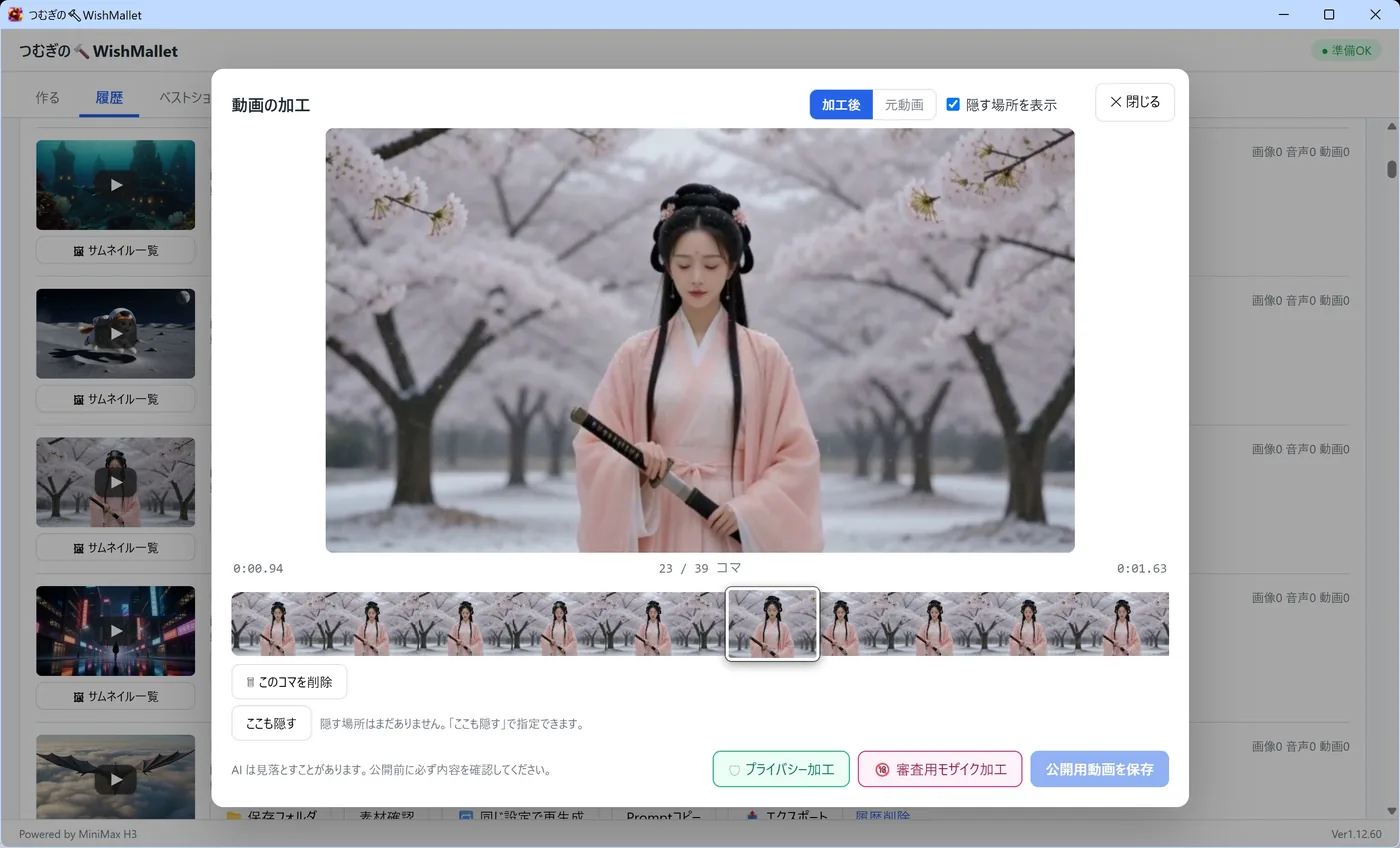
Task: Play the cherry blossom video in history list
Action: coord(116,482)
